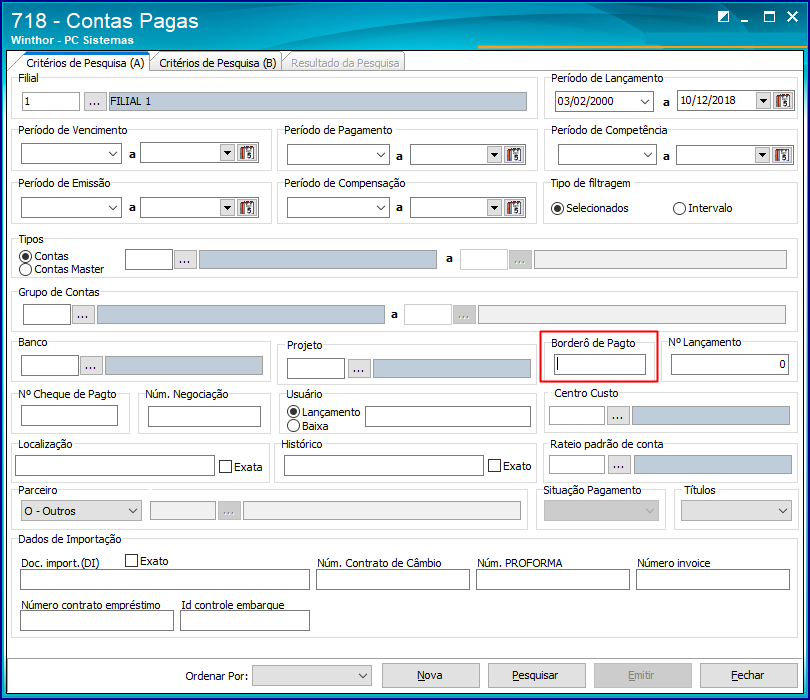Click the Borderô de Pagto input field
This screenshot has width=810, height=700.
600,364
